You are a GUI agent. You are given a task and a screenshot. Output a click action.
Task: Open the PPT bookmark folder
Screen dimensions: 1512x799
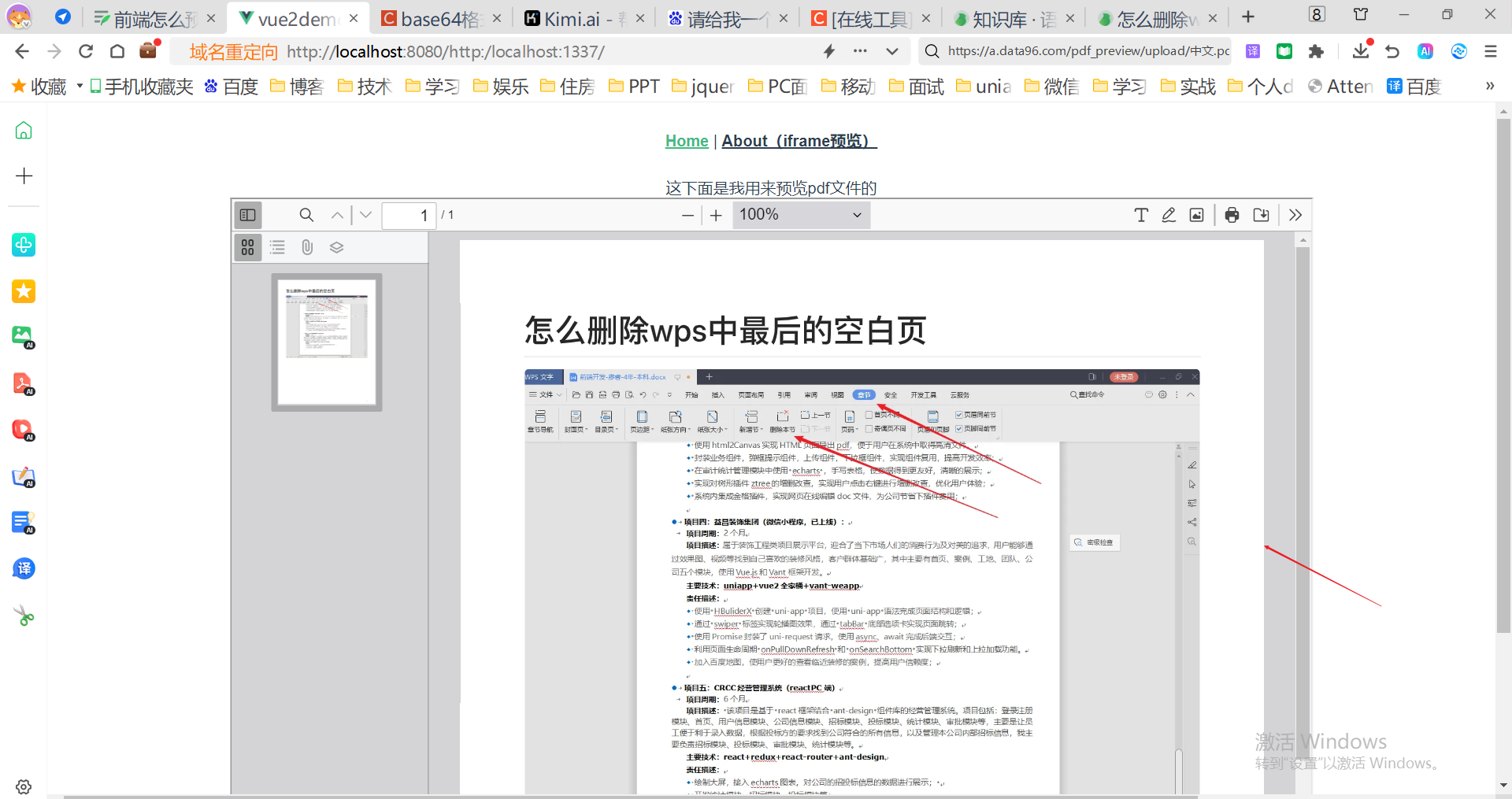pos(635,87)
